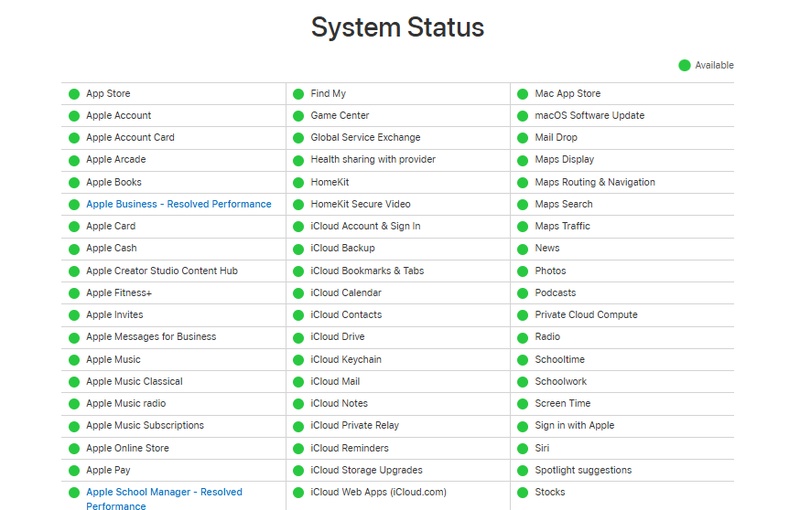Select Apple Creator Studio Content Hub text
Screen dimensions: 800x510
point(162,271)
